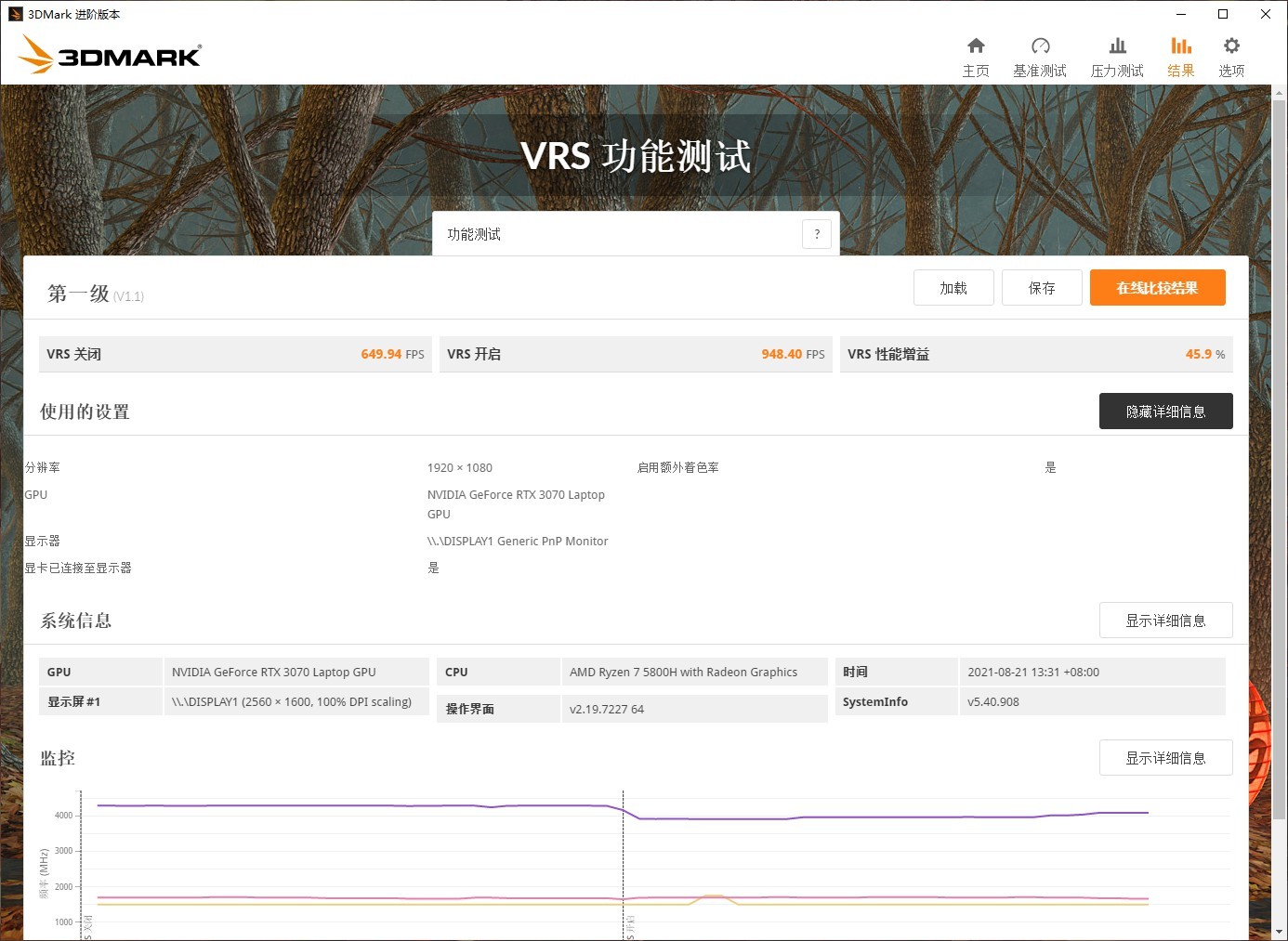
Task: Maximize the 3DMark window
Action: click(1223, 14)
